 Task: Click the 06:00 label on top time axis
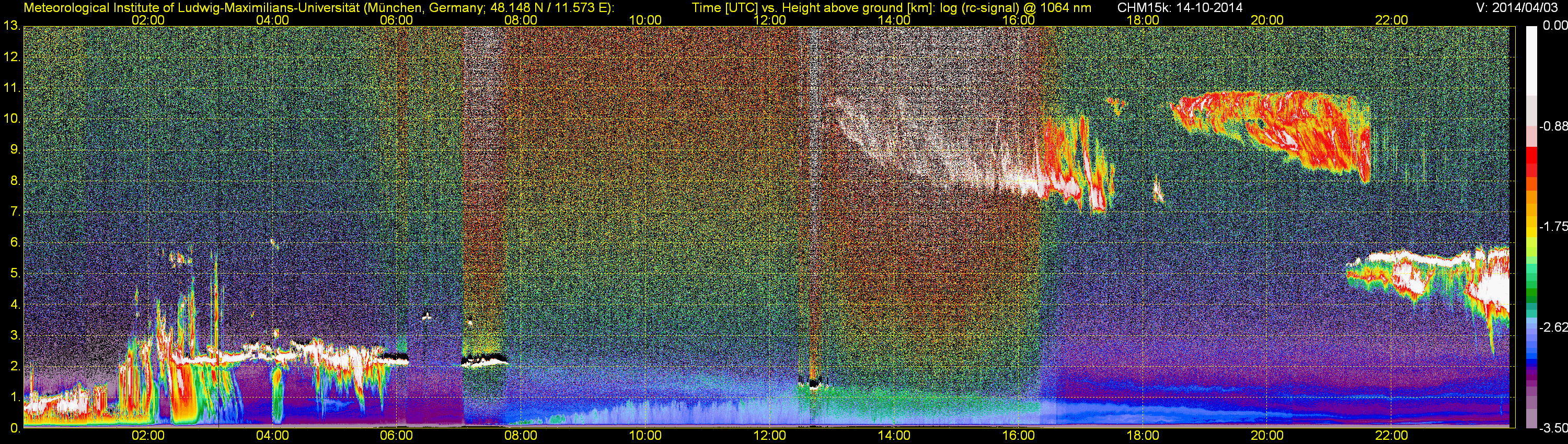coord(396,20)
